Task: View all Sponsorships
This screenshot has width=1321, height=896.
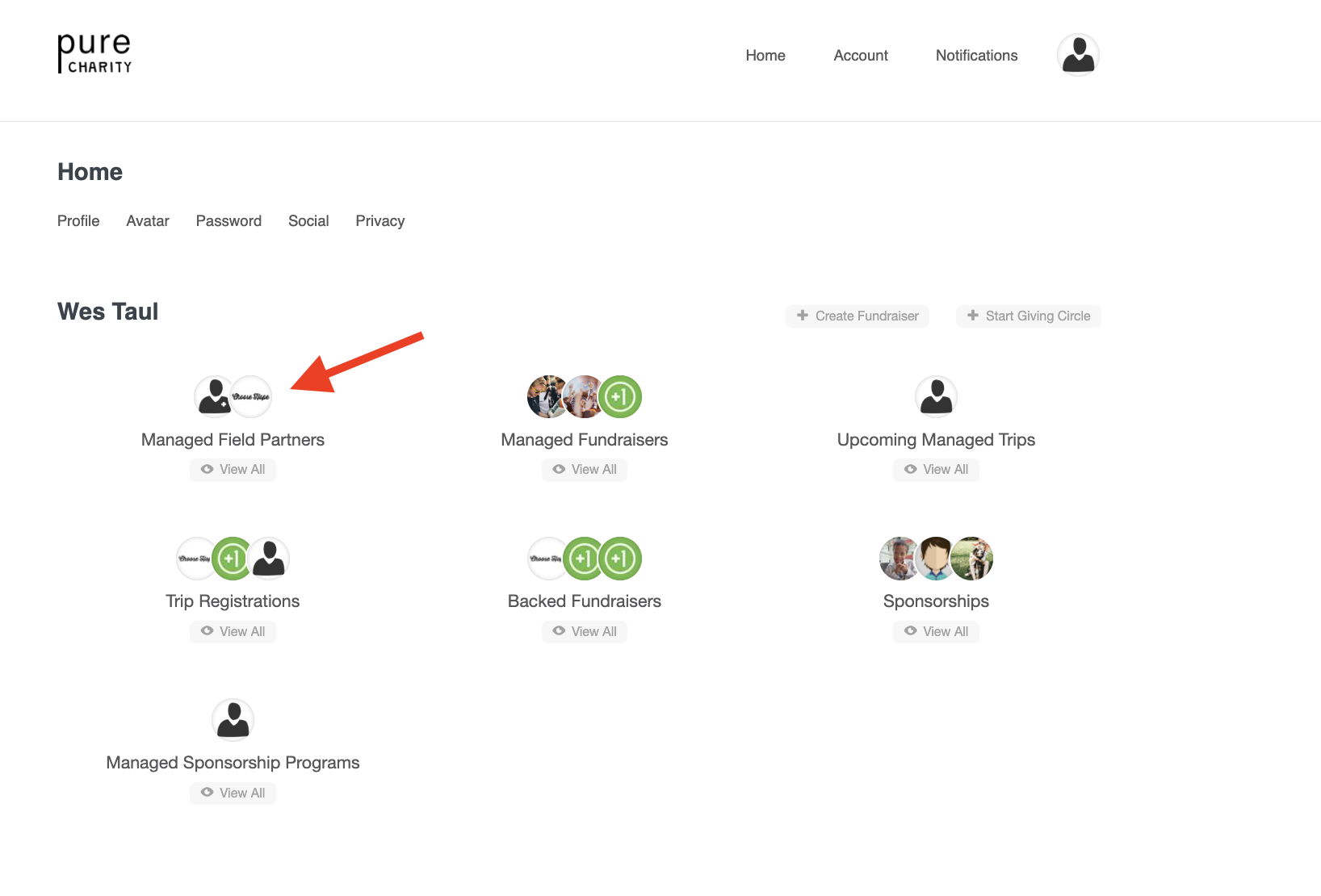Action: [x=936, y=631]
